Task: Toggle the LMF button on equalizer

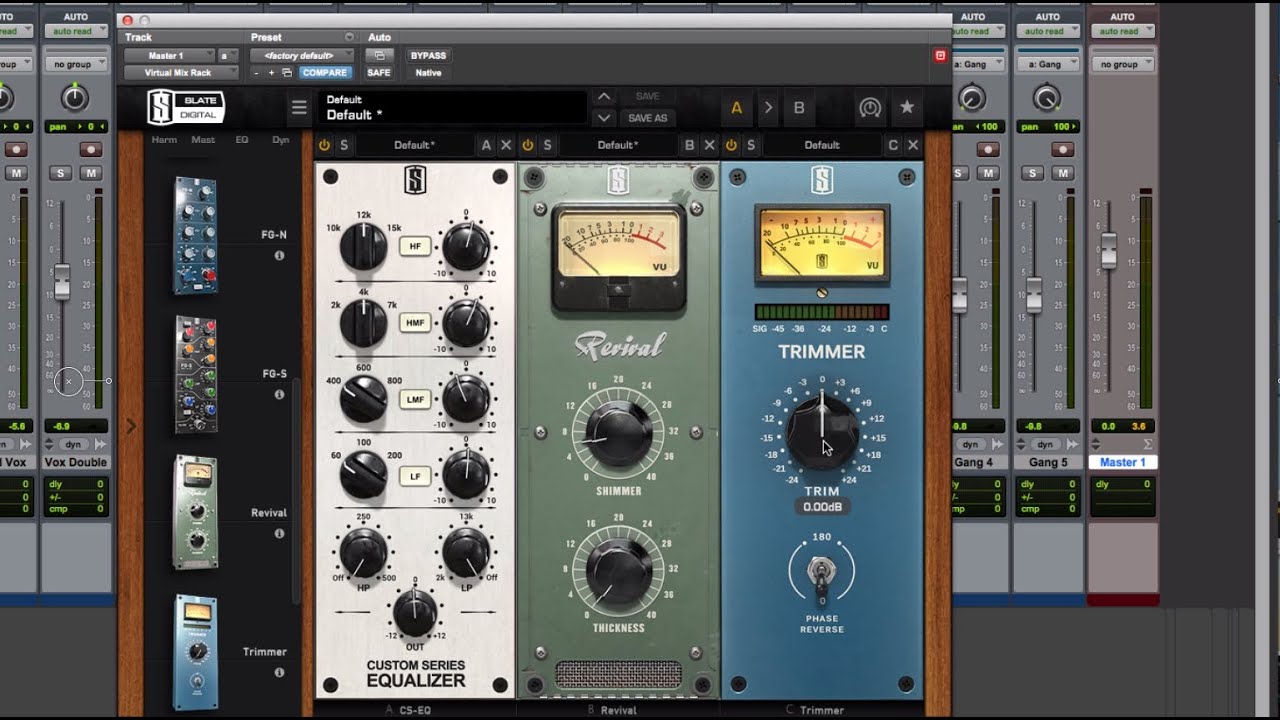Action: pos(415,399)
